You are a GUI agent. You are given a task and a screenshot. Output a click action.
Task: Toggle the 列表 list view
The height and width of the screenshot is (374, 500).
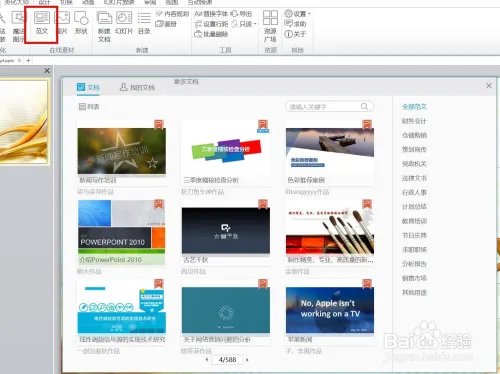click(89, 107)
